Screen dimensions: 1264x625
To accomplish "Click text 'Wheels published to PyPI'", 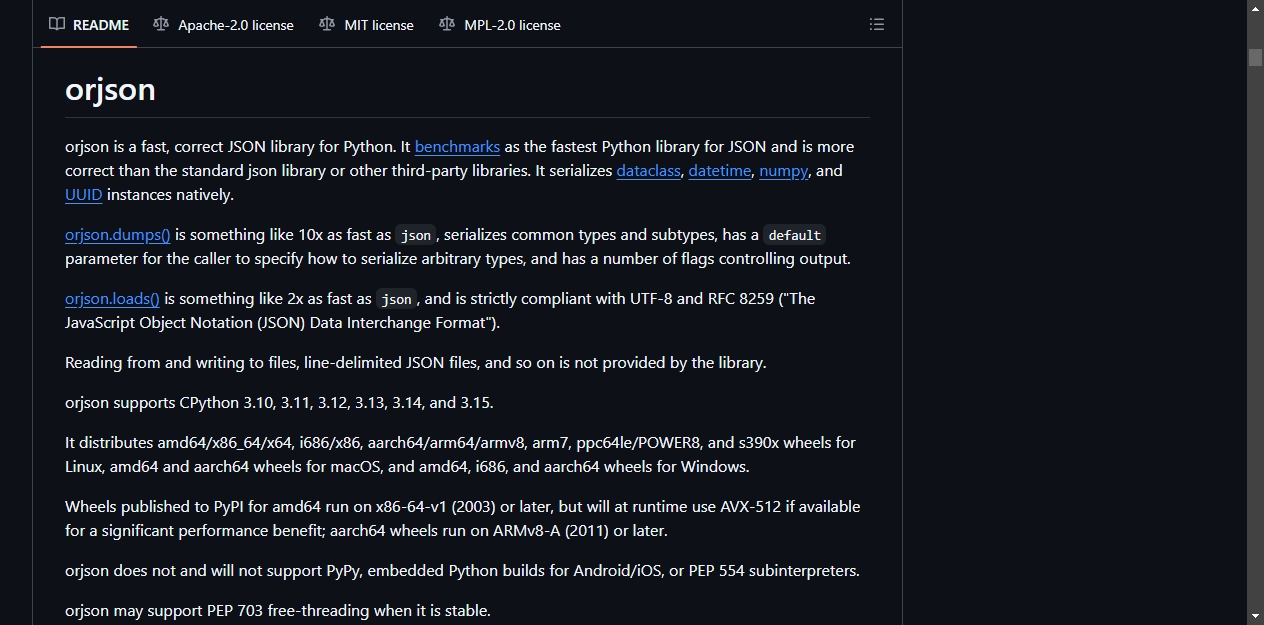I will [x=153, y=507].
